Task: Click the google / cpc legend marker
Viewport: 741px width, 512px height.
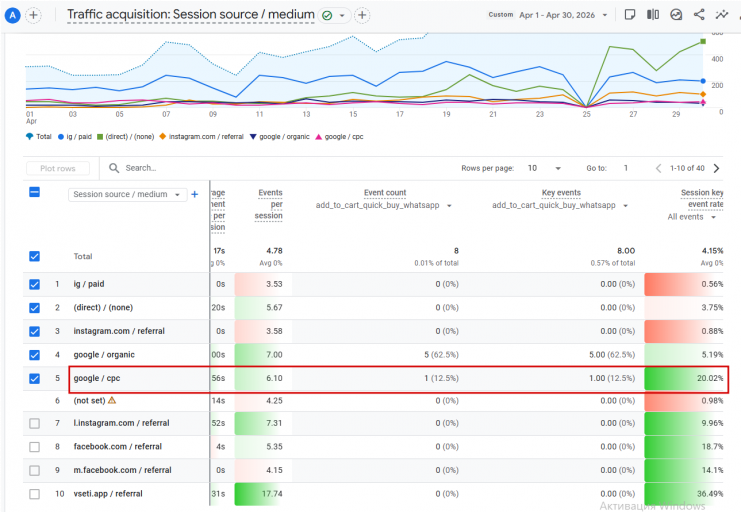Action: click(x=319, y=137)
